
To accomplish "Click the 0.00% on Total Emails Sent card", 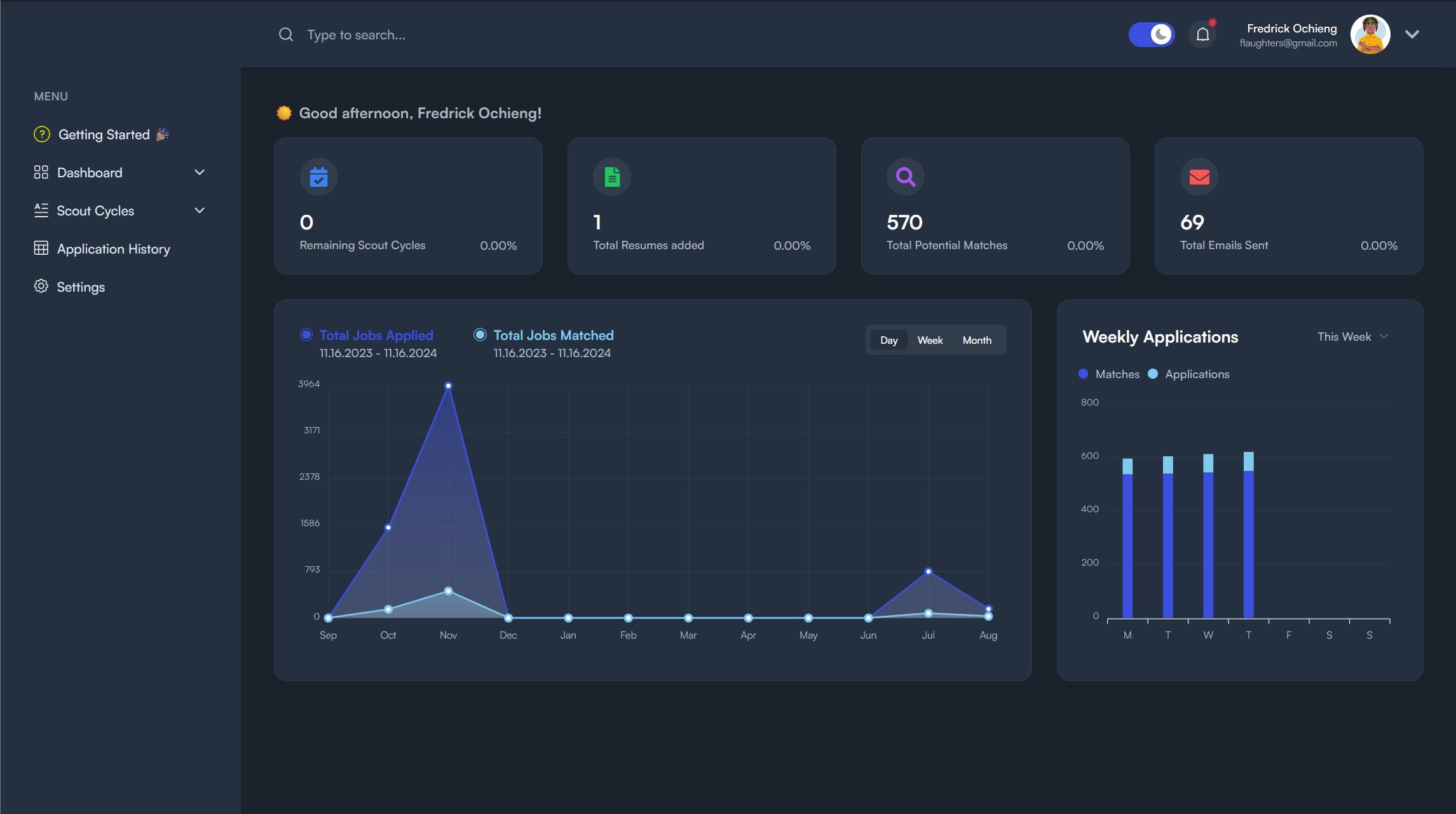I will [1379, 246].
